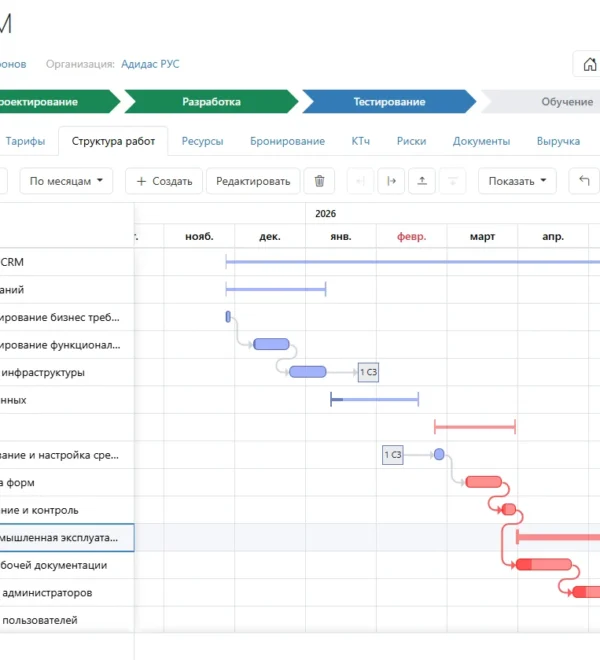Select the CRM project summary bar
The image size is (600, 660).
(413, 262)
